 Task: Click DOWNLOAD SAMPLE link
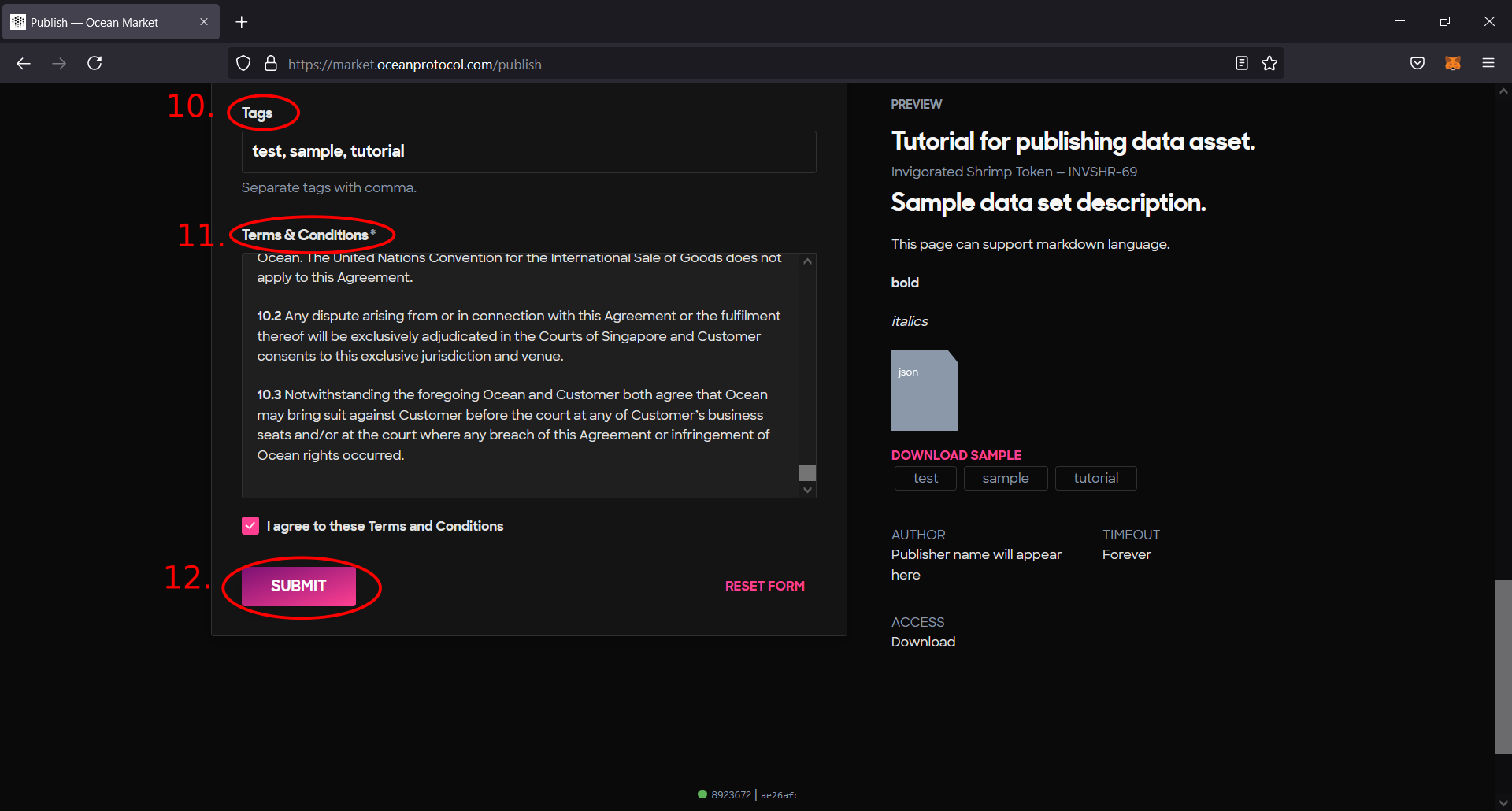(956, 455)
